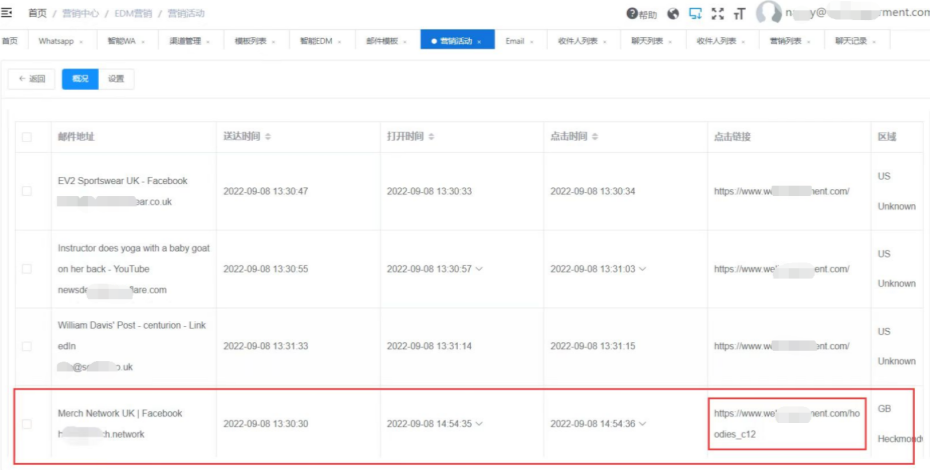Click the GB region value
Screen dimensions: 930x470
pos(884,409)
